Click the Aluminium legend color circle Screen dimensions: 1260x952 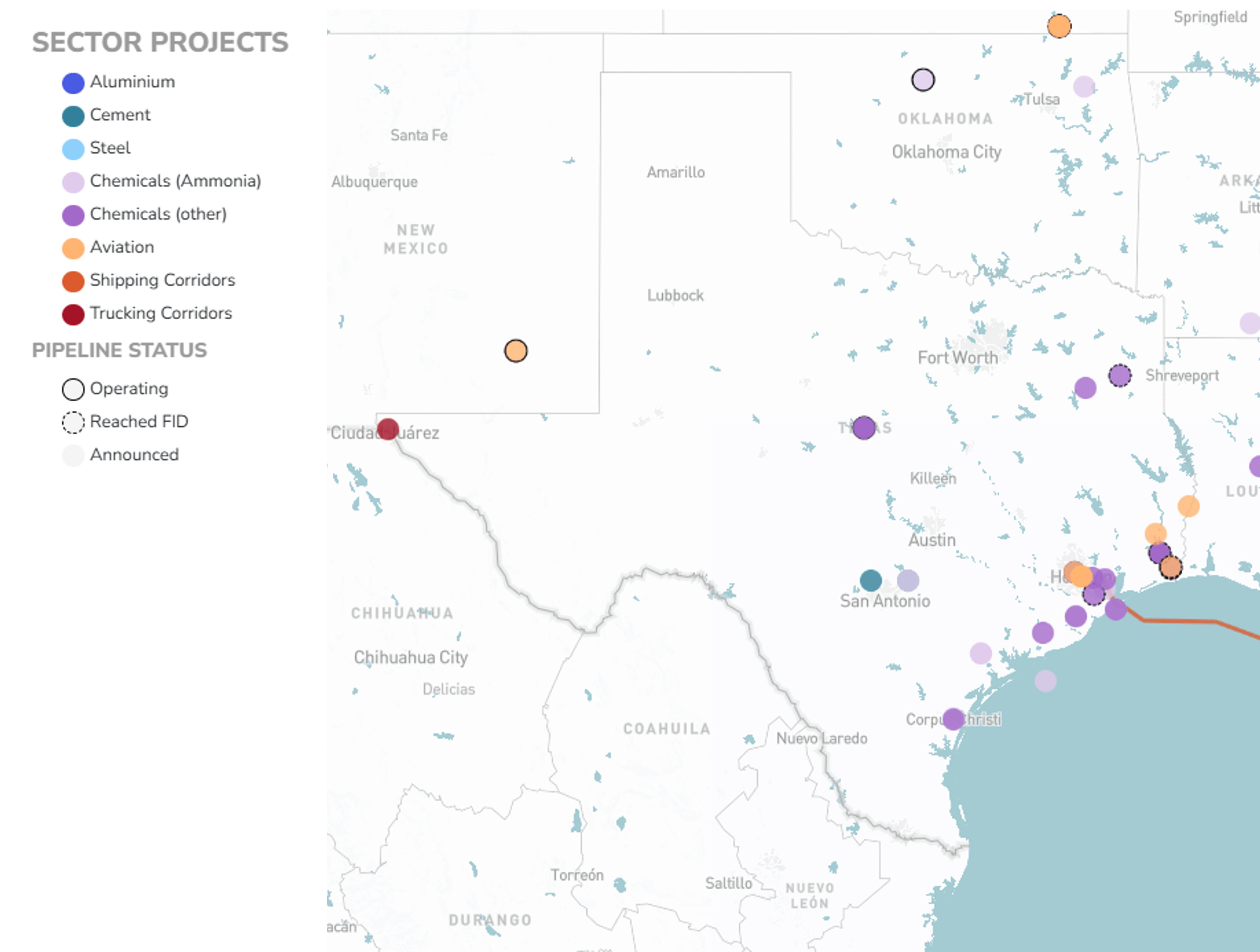(x=73, y=83)
